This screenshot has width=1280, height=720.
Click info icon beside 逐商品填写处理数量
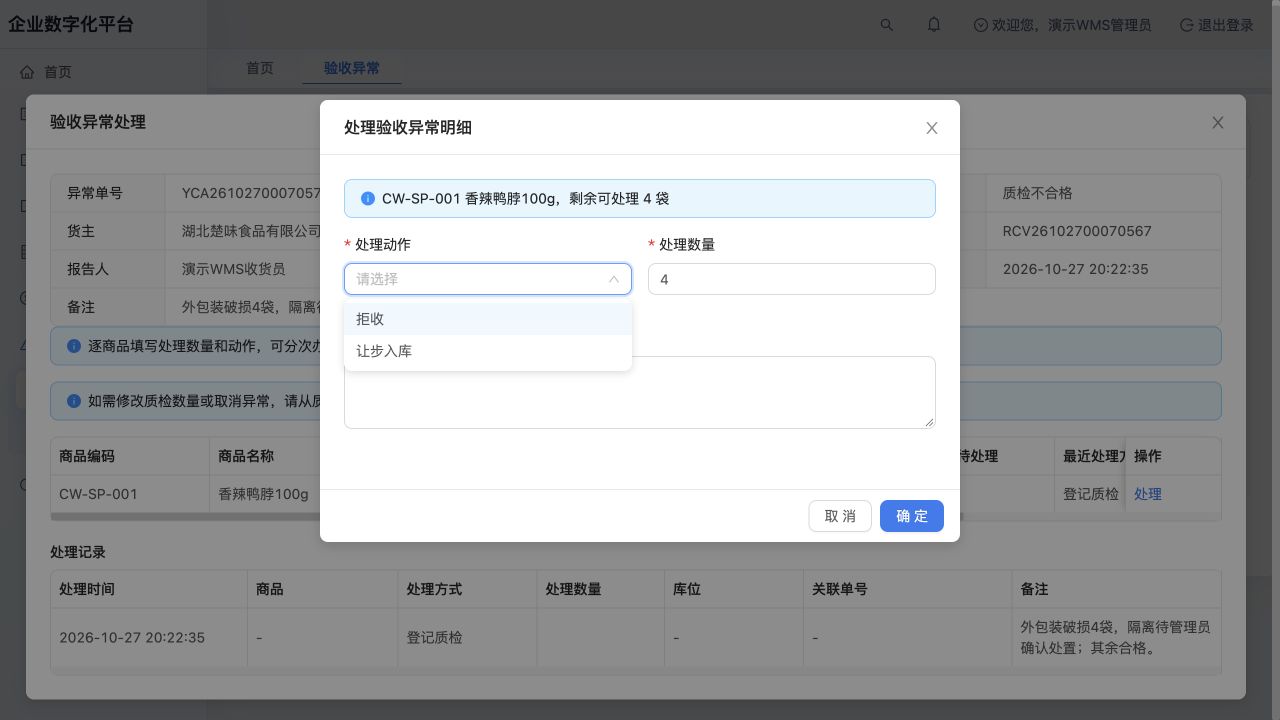pyautogui.click(x=74, y=346)
